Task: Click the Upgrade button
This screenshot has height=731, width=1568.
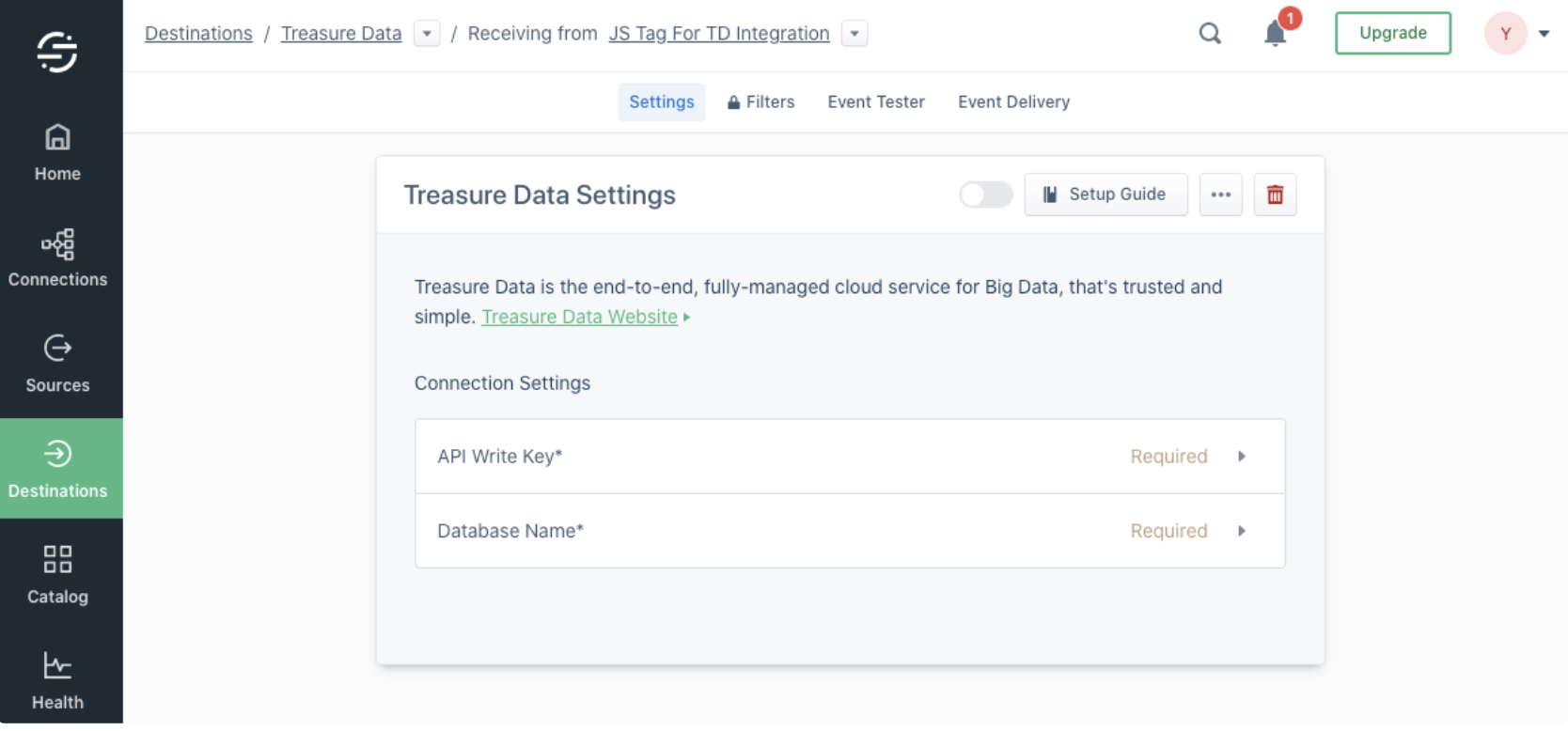Action: point(1392,33)
